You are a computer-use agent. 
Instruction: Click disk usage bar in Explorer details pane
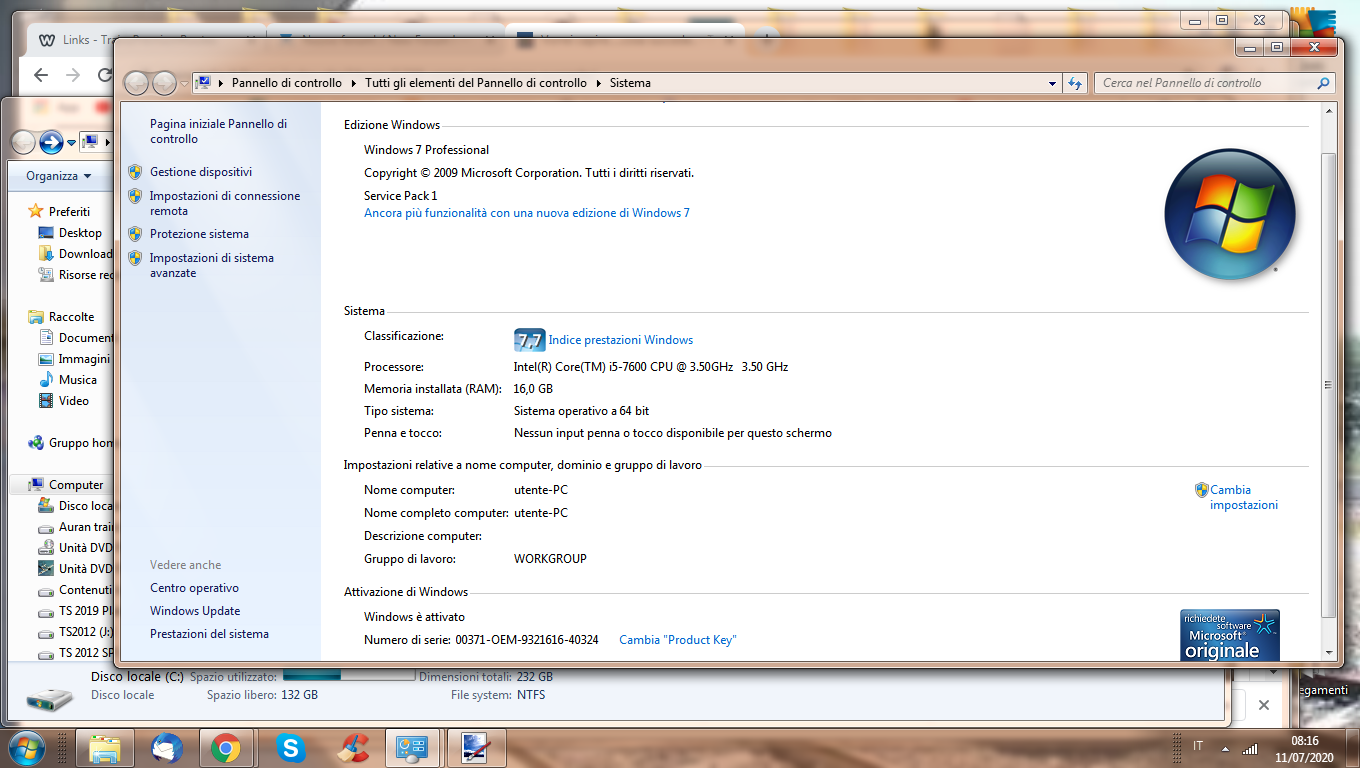tap(349, 676)
